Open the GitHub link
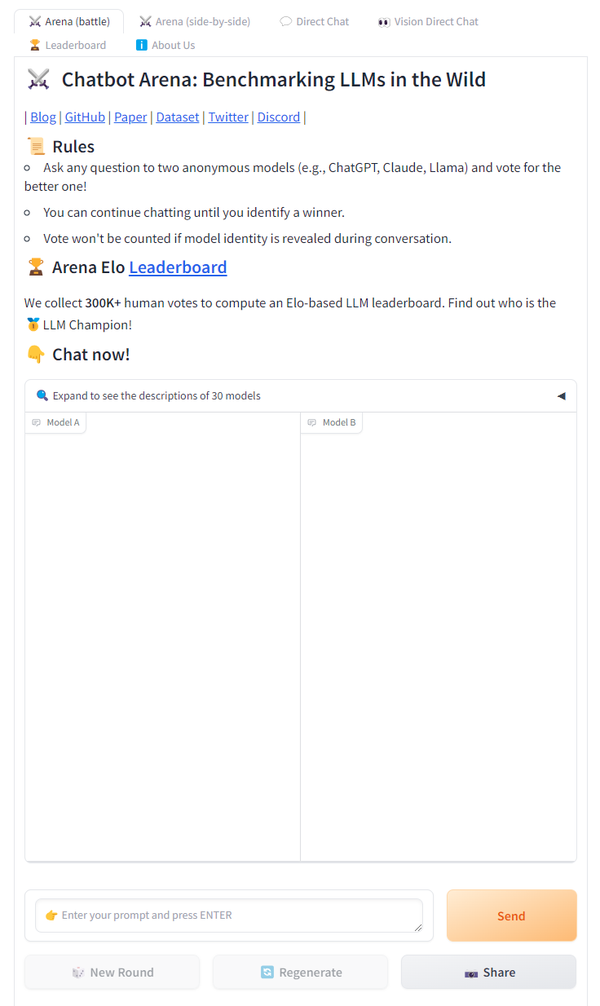Viewport: 600px width, 1006px height. (x=85, y=117)
